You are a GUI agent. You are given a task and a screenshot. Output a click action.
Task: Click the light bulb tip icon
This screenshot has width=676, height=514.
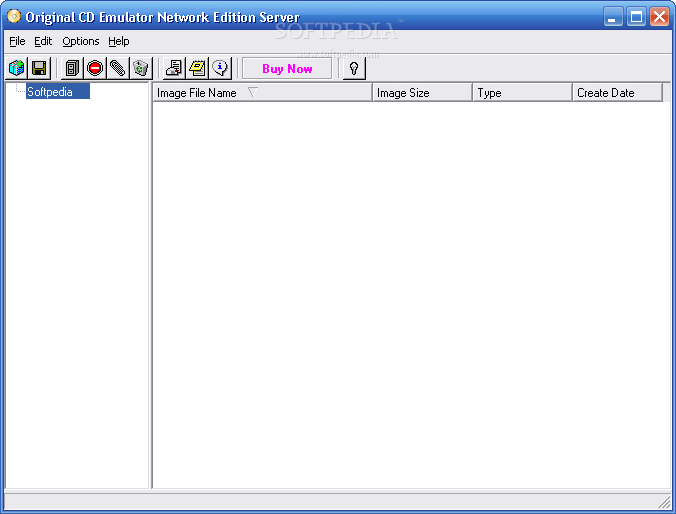pyautogui.click(x=354, y=68)
